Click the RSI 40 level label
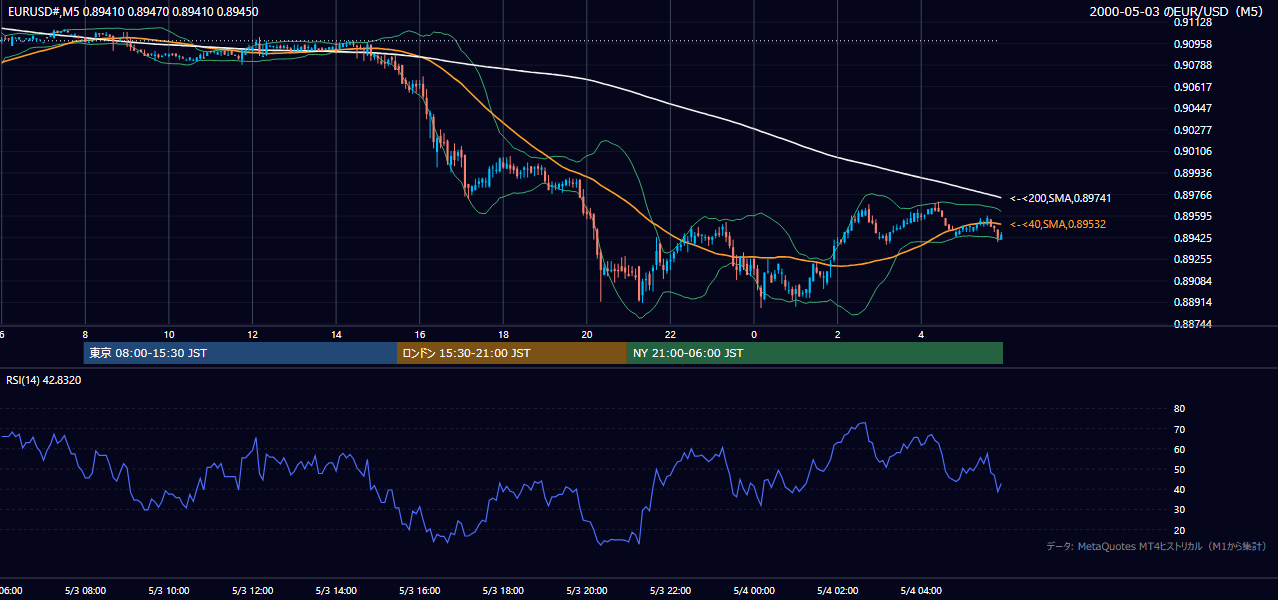This screenshot has width=1278, height=600. (1179, 489)
